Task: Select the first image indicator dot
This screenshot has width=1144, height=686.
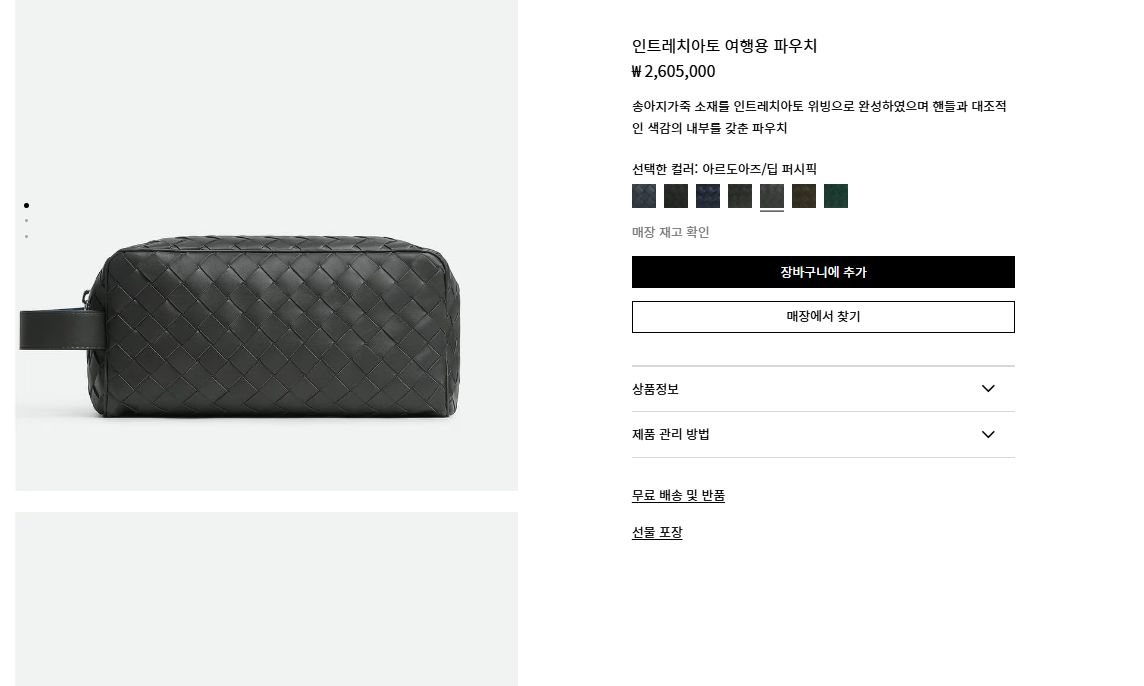Action: point(26,206)
